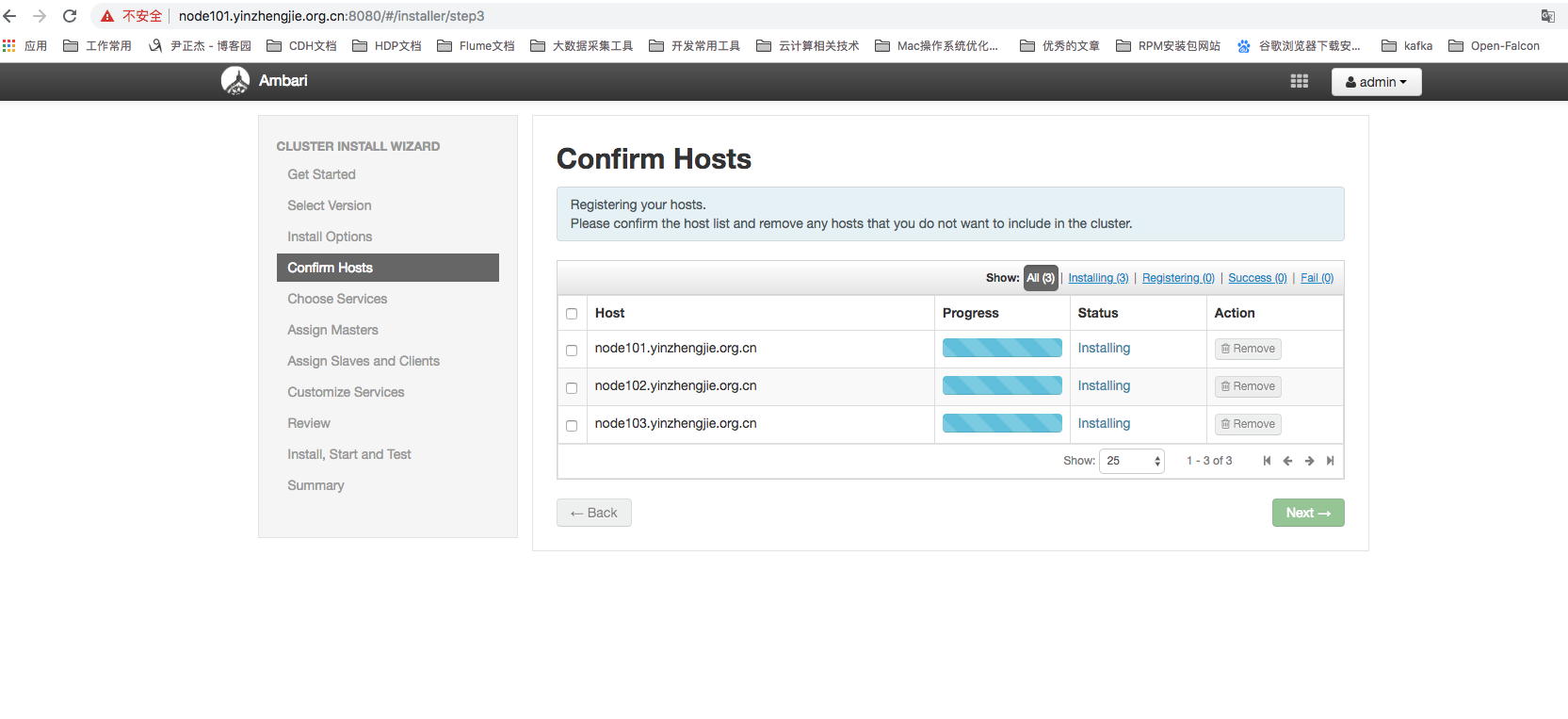Filter hosts by Success (0)
1568x719 pixels.
point(1257,278)
